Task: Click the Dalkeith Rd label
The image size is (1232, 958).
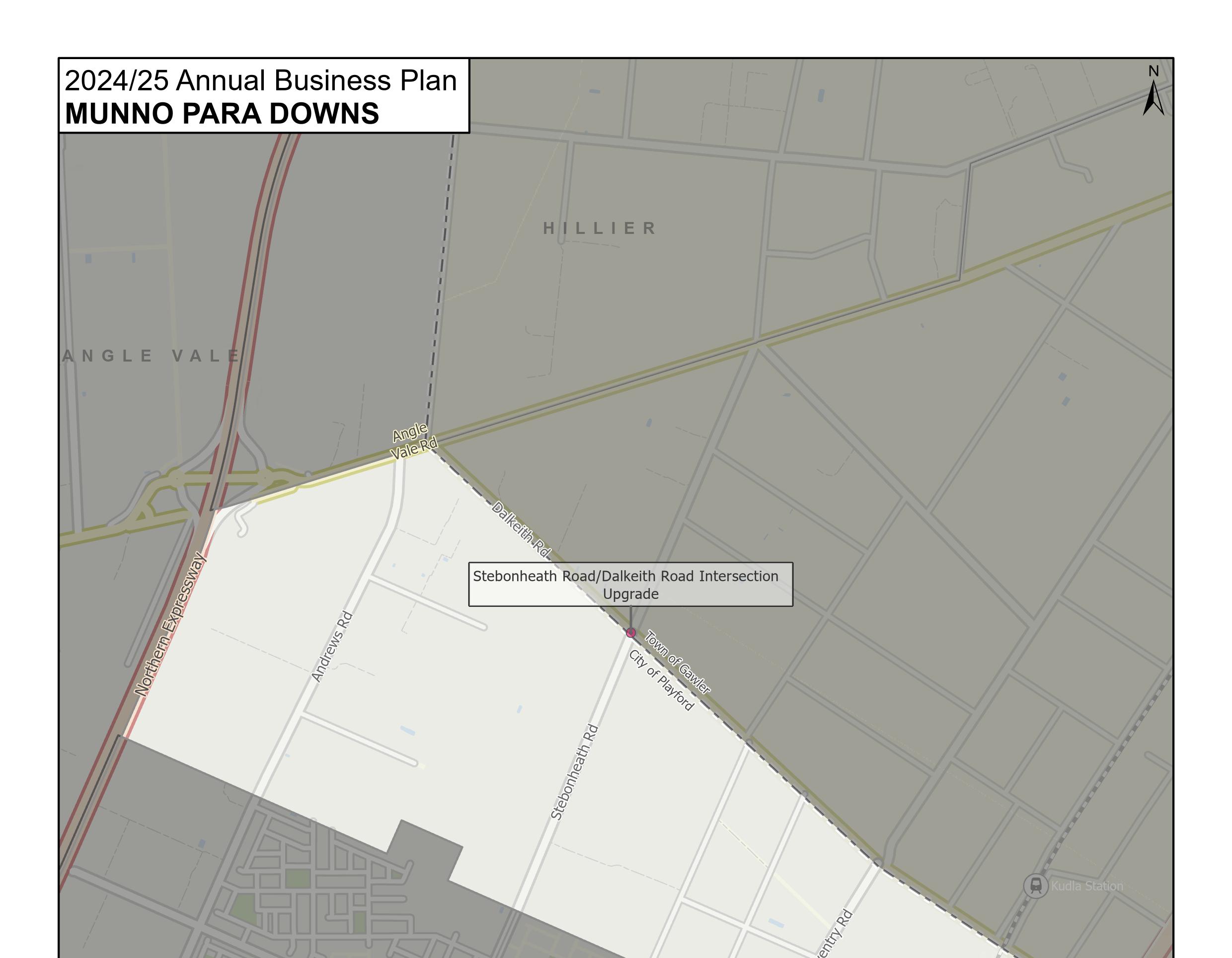Action: (521, 529)
